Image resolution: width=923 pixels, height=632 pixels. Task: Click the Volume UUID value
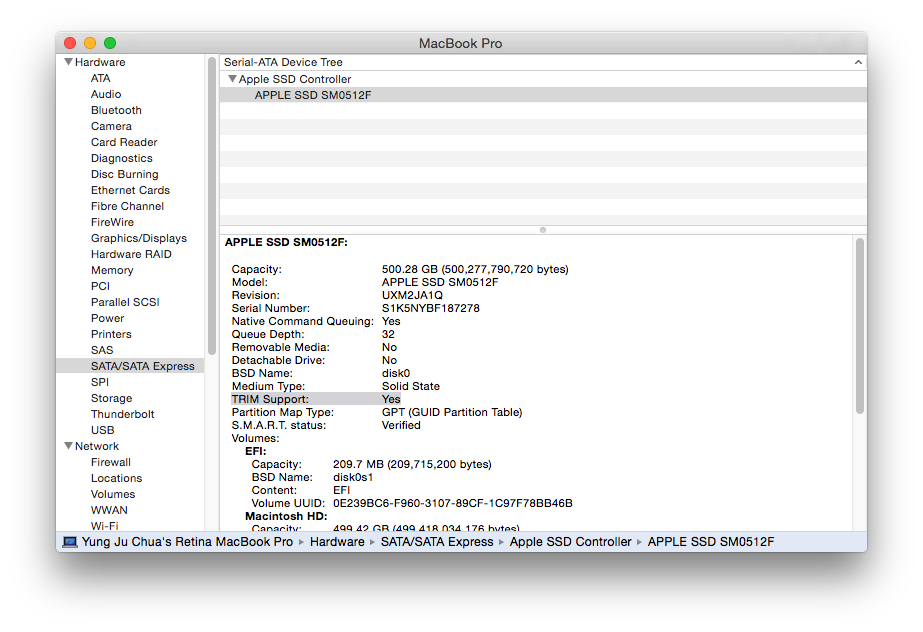click(453, 503)
